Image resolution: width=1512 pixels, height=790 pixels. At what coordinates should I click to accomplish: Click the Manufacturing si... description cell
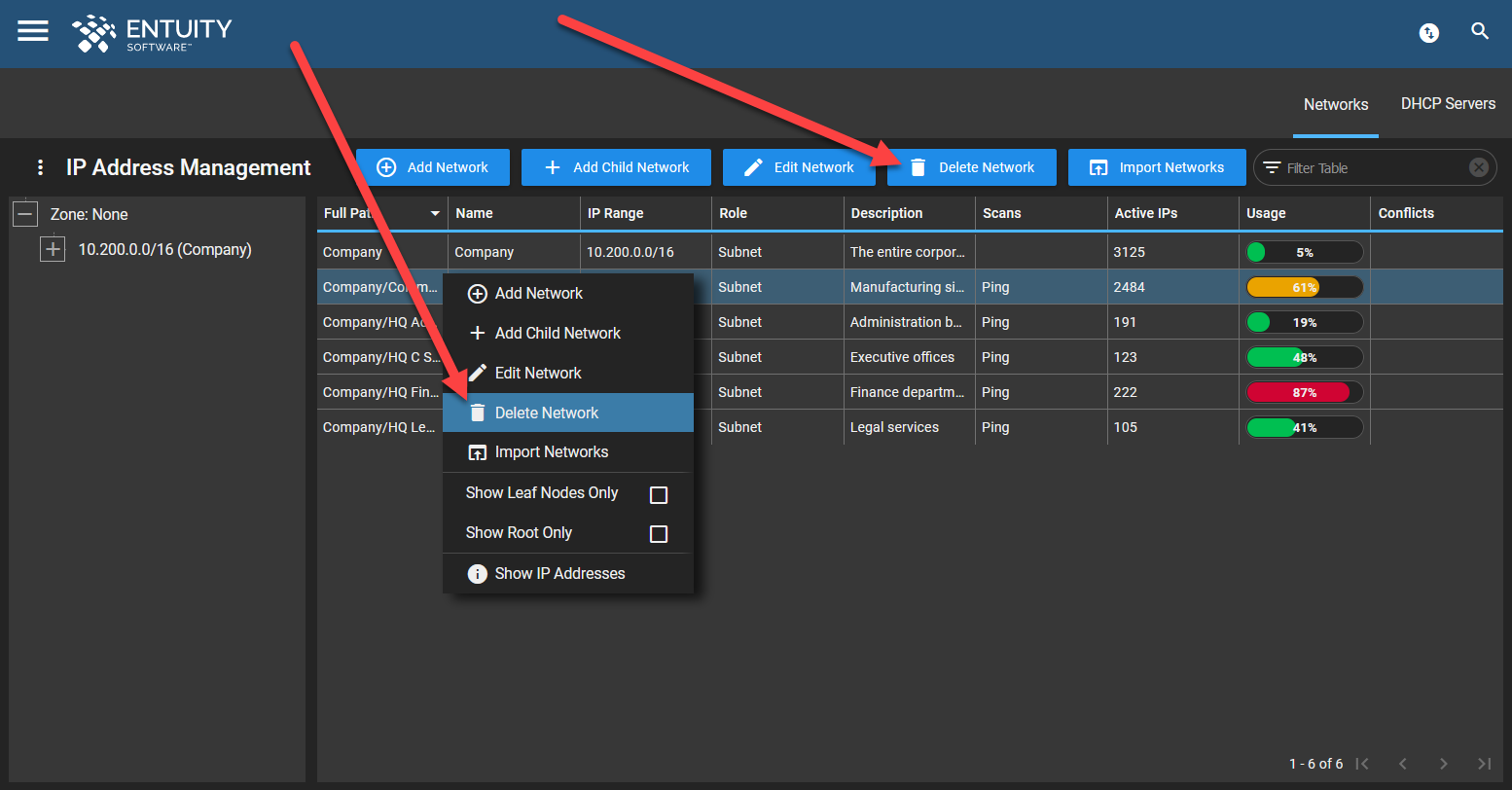908,287
